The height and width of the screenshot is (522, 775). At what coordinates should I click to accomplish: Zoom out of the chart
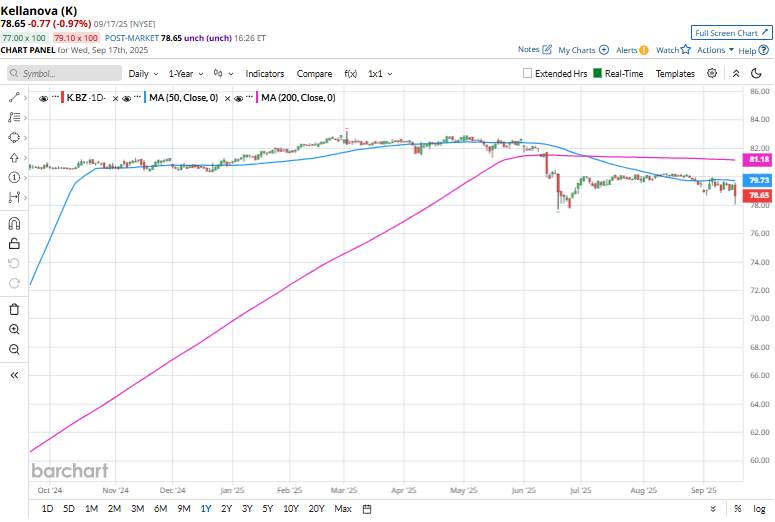coord(14,349)
